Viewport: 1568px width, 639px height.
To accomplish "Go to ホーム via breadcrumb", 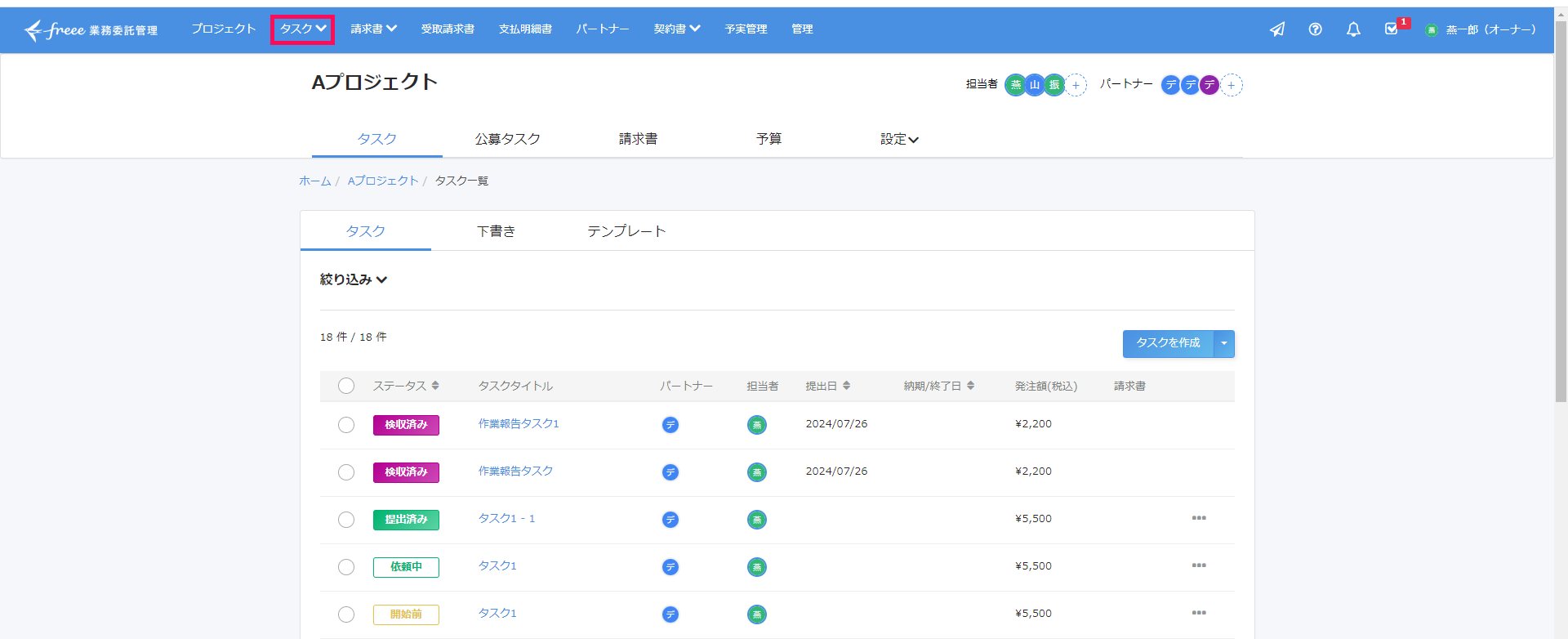I will (x=315, y=181).
